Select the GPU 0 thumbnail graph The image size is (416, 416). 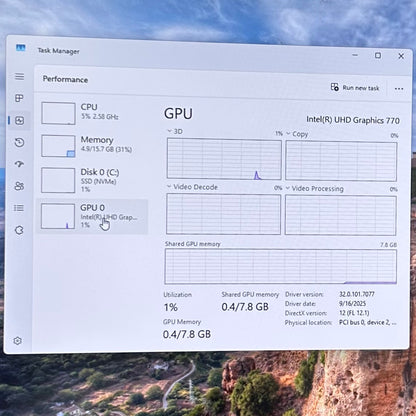pyautogui.click(x=58, y=216)
